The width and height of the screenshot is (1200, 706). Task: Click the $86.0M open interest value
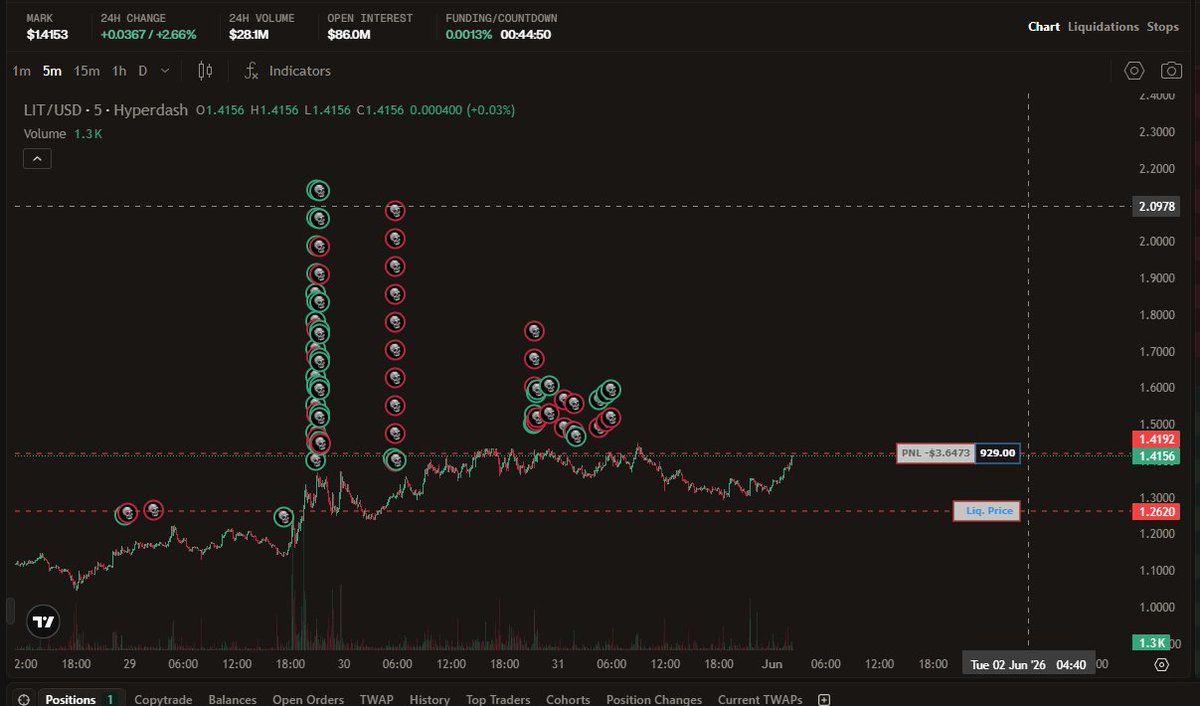tap(349, 35)
